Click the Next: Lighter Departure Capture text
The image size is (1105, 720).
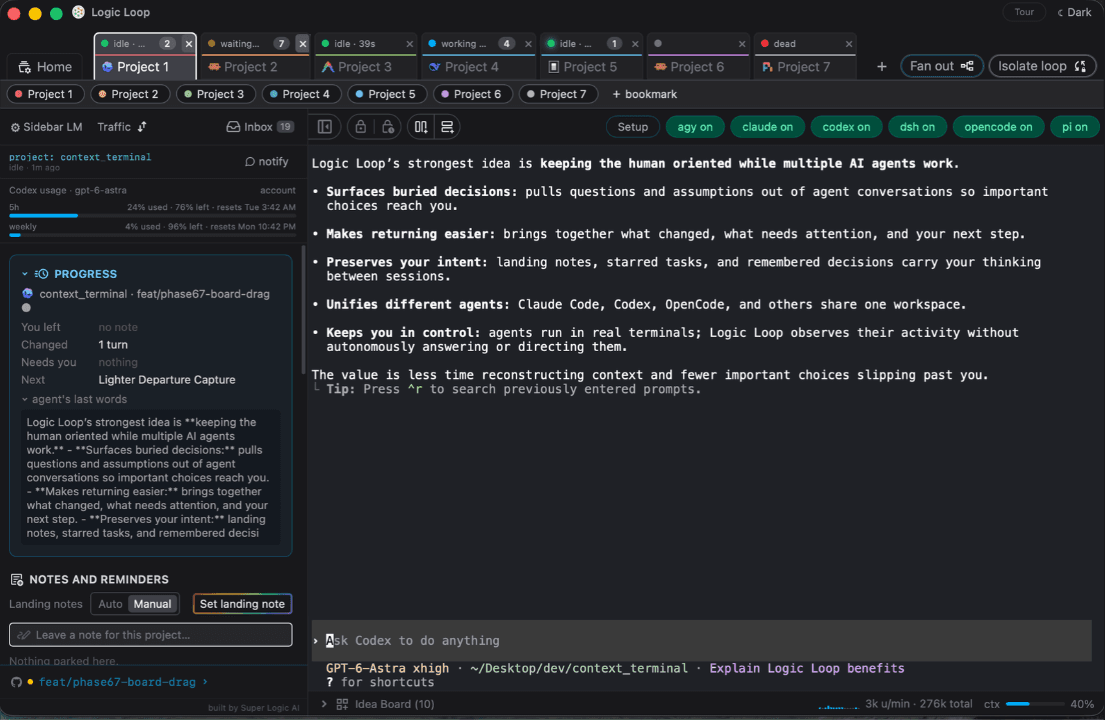pyautogui.click(x=166, y=380)
